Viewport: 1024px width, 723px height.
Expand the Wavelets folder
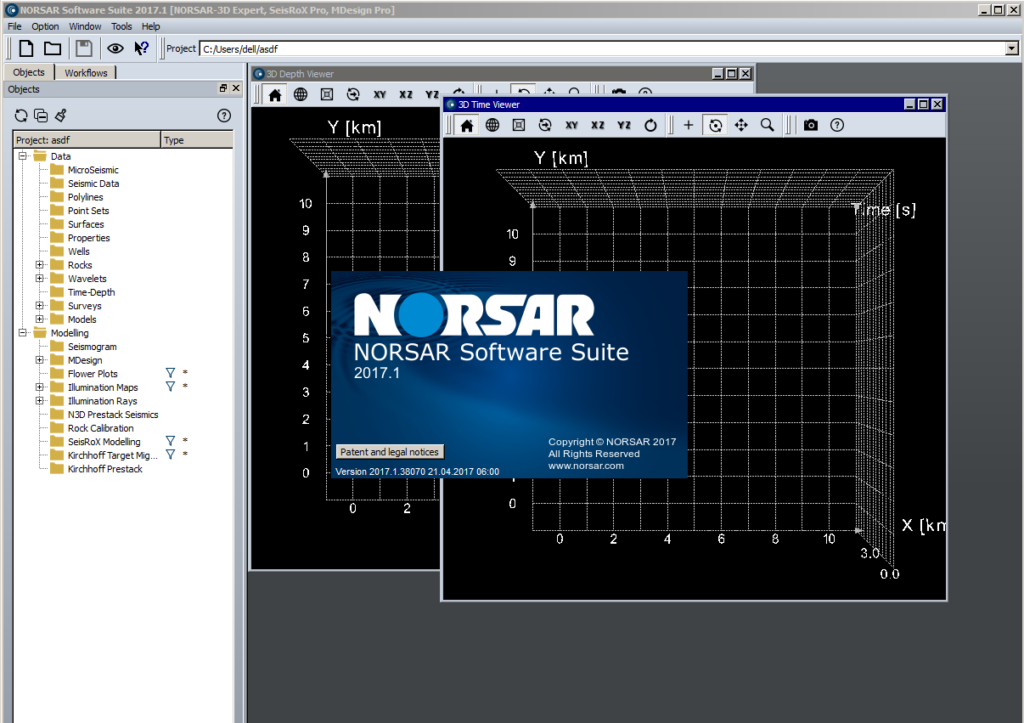coord(40,278)
